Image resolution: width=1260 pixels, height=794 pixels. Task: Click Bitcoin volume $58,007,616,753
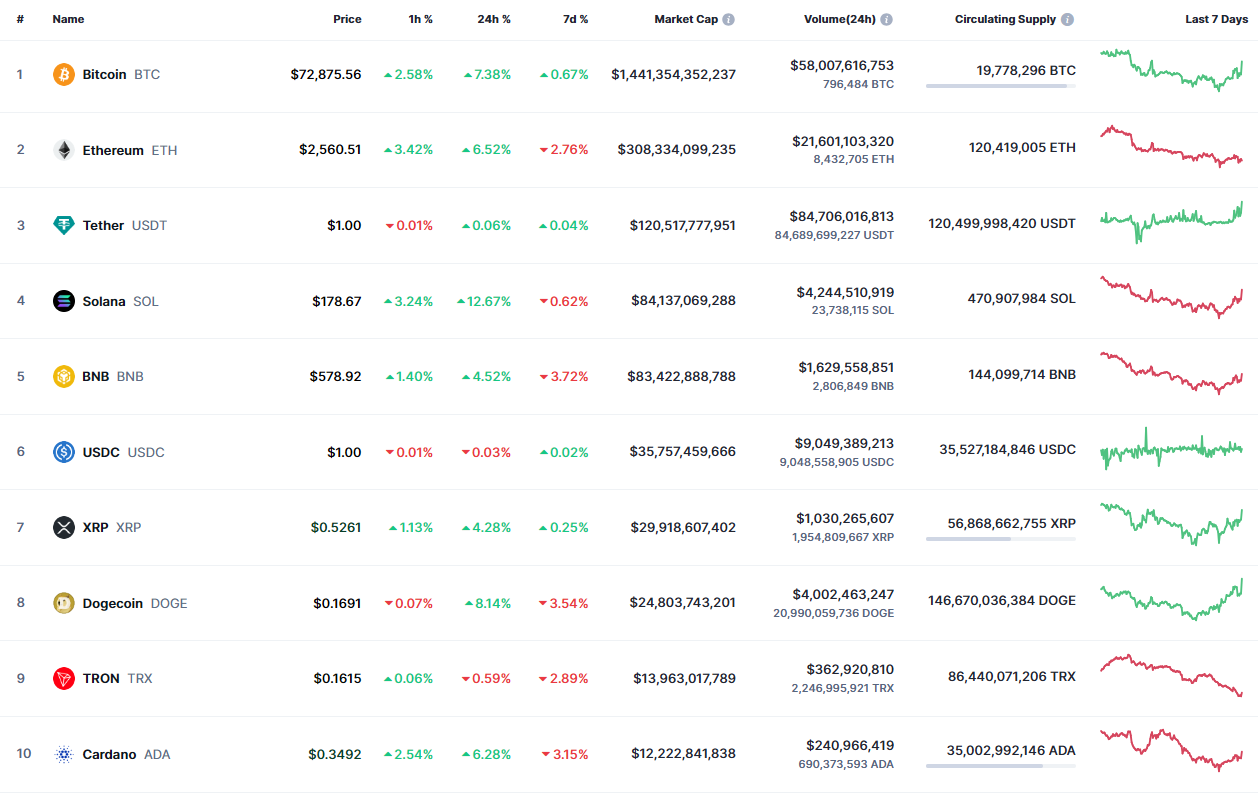click(842, 65)
